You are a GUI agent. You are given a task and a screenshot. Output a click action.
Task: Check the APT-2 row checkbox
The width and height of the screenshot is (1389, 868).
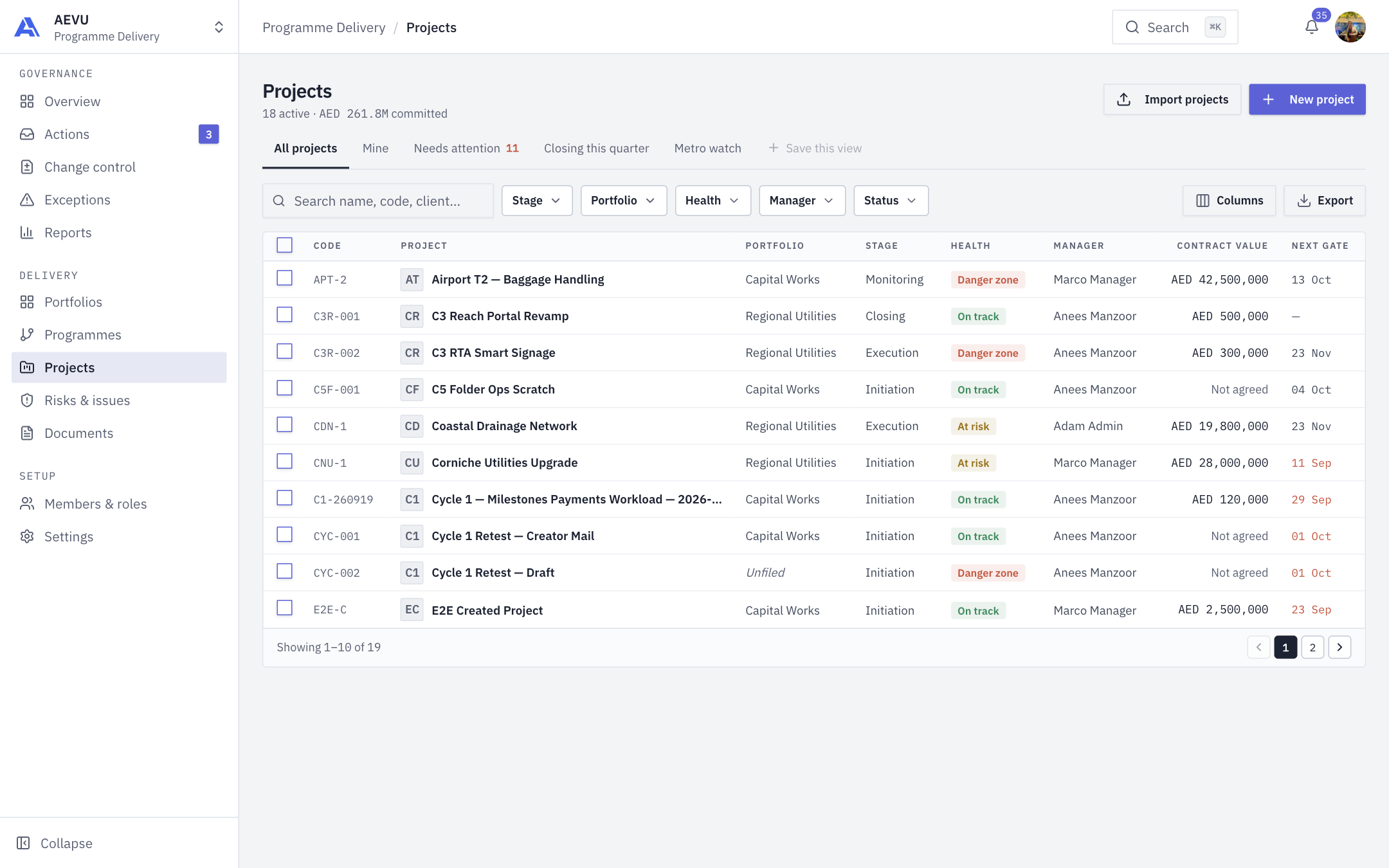pos(284,278)
